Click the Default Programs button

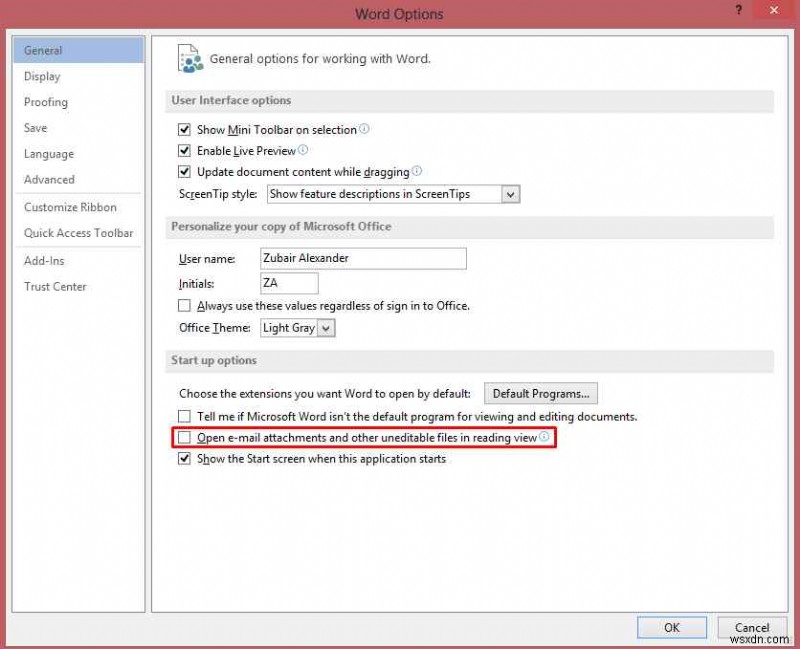(541, 393)
